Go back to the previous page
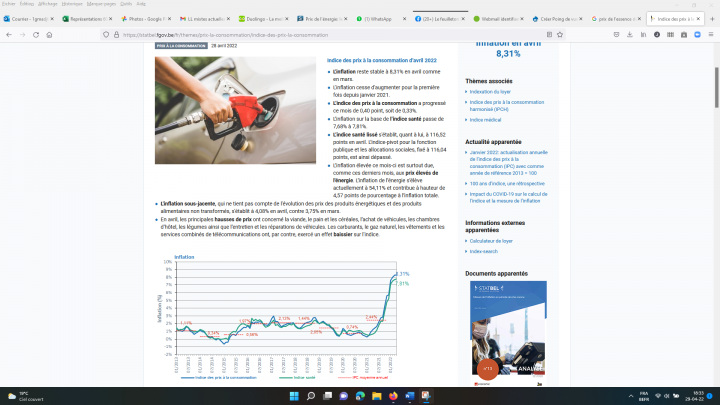Viewport: 720px width, 405px height. [x=9, y=35]
